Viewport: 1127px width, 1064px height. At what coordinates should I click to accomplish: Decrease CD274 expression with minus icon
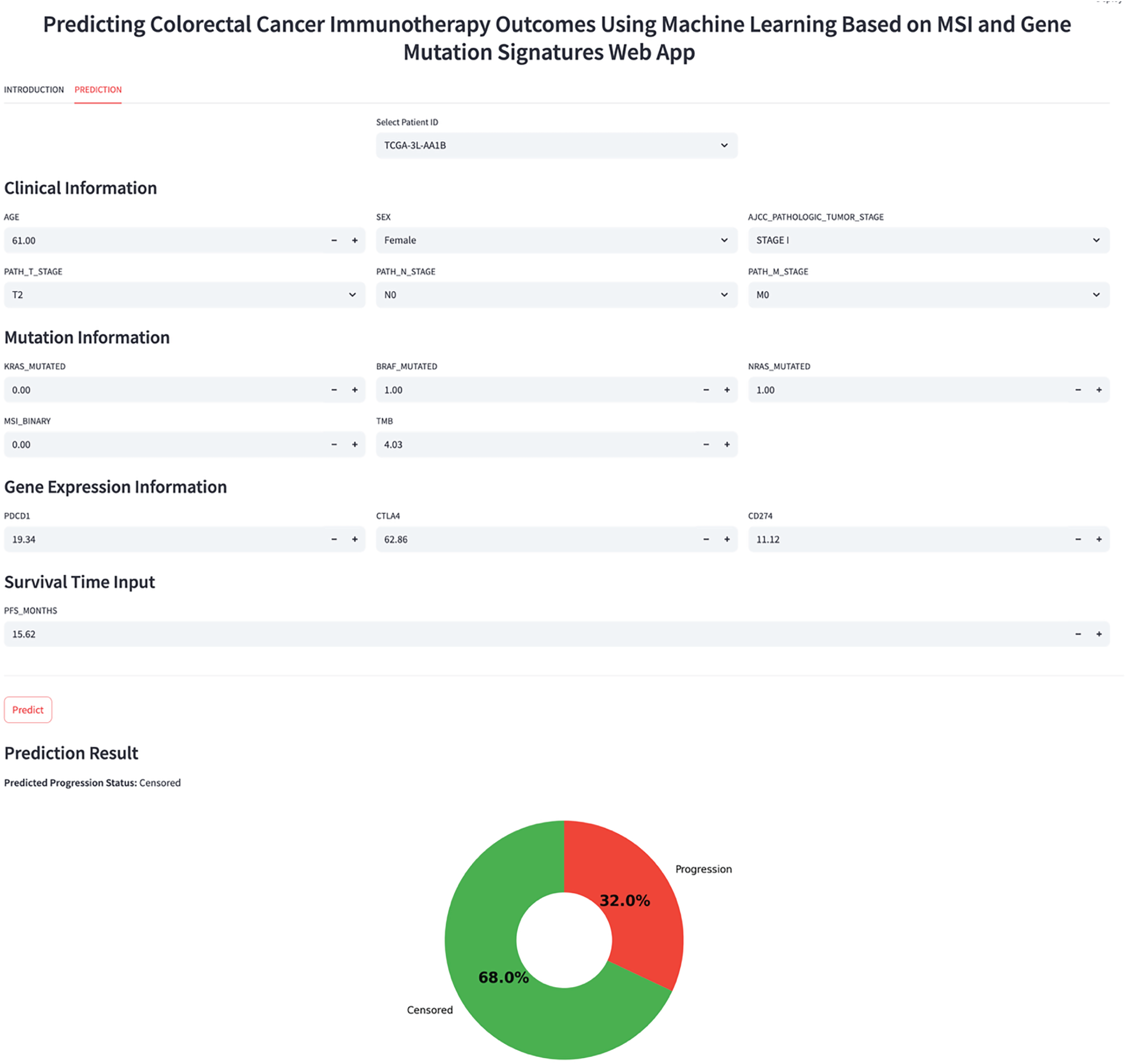click(1078, 539)
